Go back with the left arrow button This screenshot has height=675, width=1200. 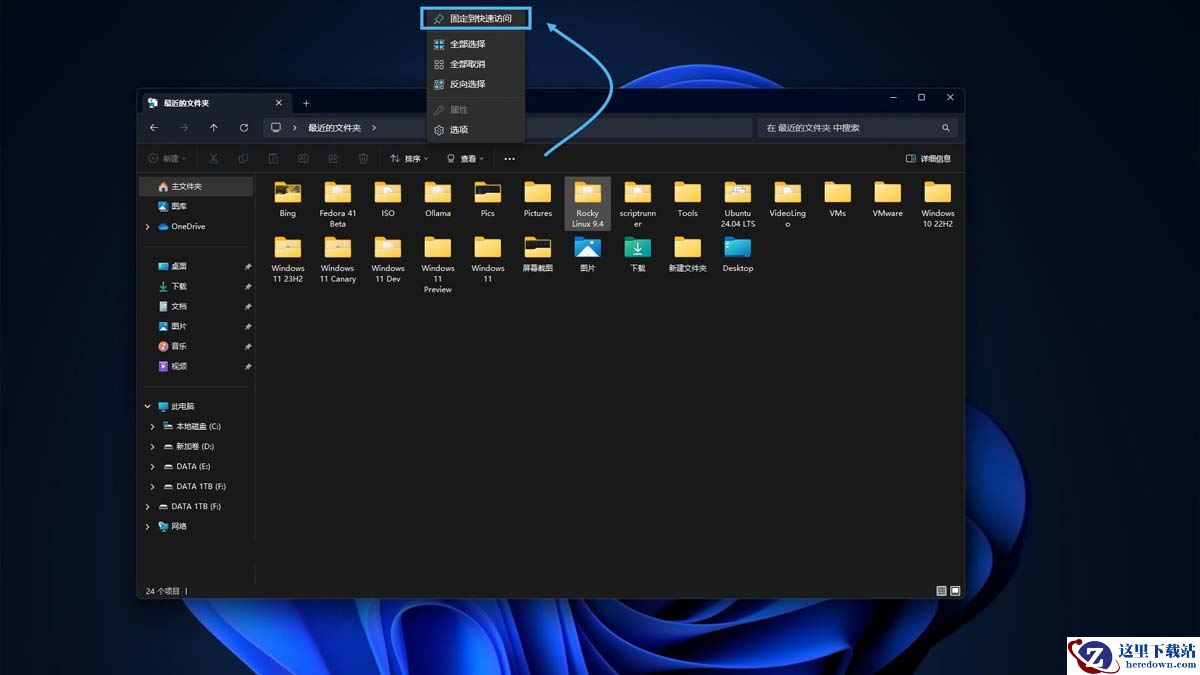tap(154, 128)
